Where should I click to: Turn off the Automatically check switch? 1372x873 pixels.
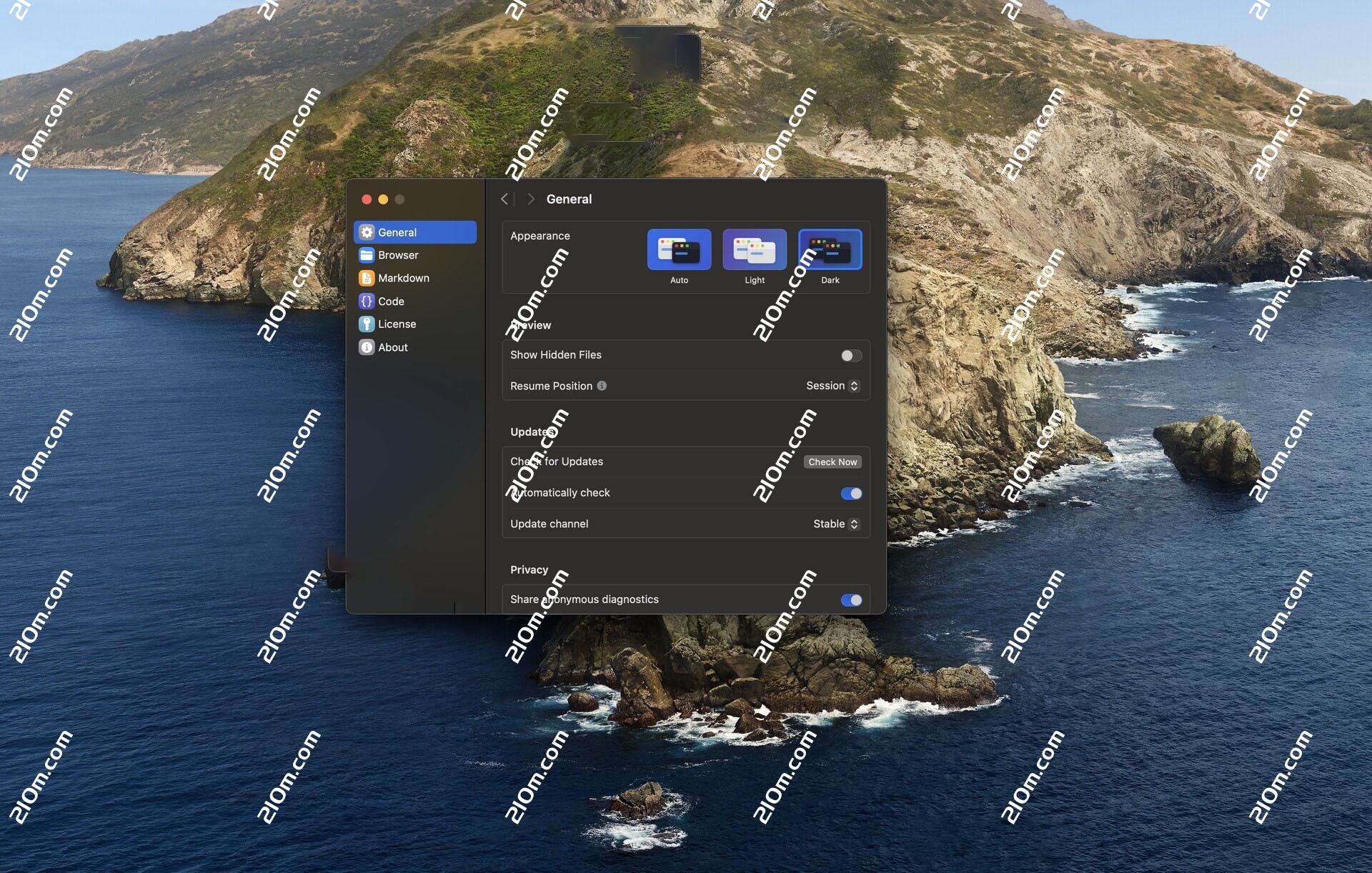pos(851,494)
